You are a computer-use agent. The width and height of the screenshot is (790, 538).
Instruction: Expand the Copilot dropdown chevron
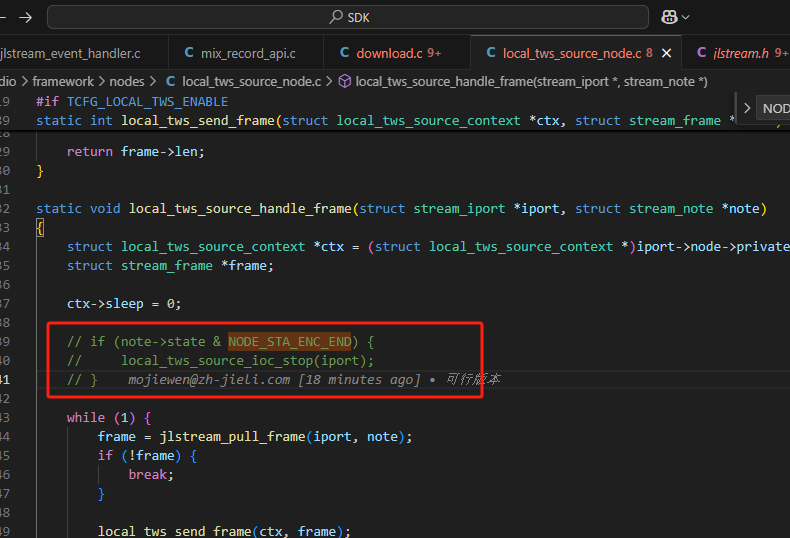click(x=685, y=18)
